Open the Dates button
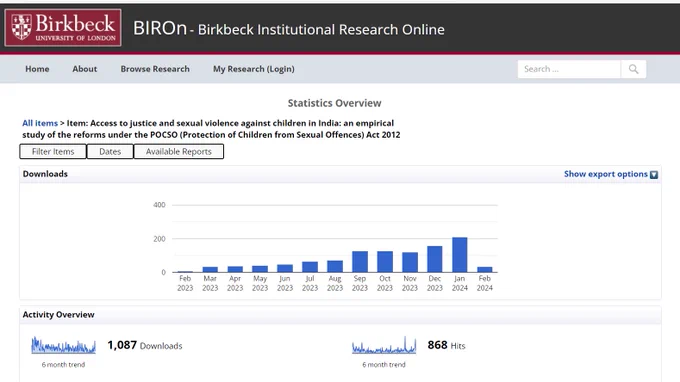Screen dimensions: 680x382 click(110, 151)
